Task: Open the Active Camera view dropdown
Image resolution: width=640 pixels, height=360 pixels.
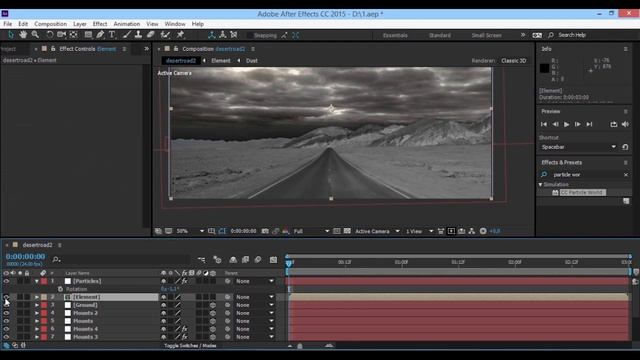Action: 377,231
